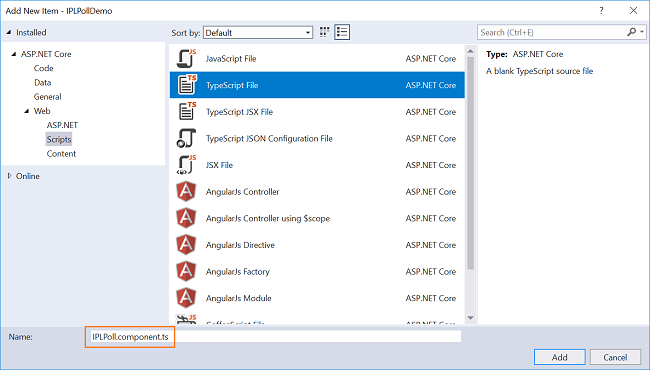
Task: Choose the AngularJs Controller template icon
Action: pyautogui.click(x=186, y=191)
